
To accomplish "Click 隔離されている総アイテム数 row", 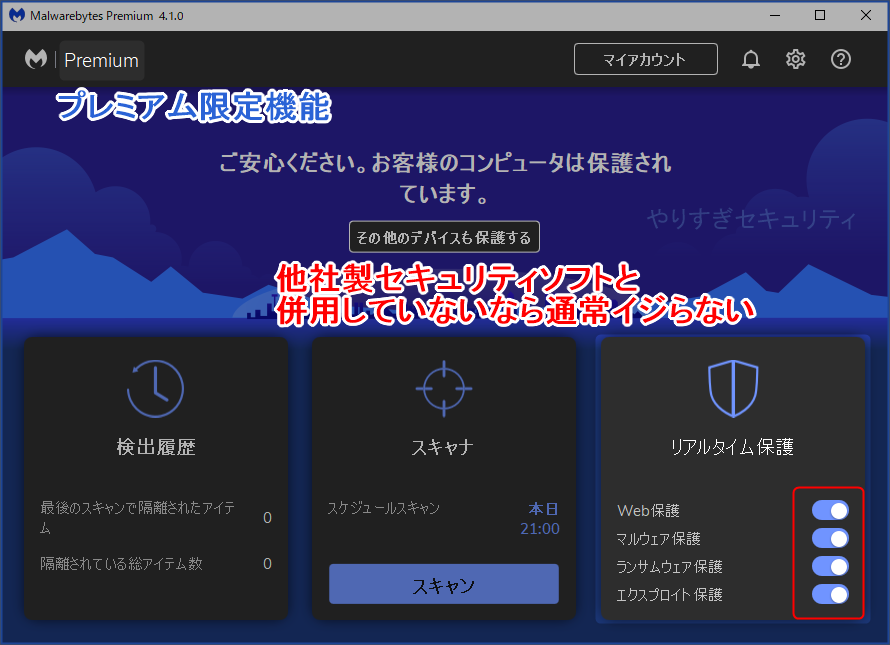I will point(156,564).
